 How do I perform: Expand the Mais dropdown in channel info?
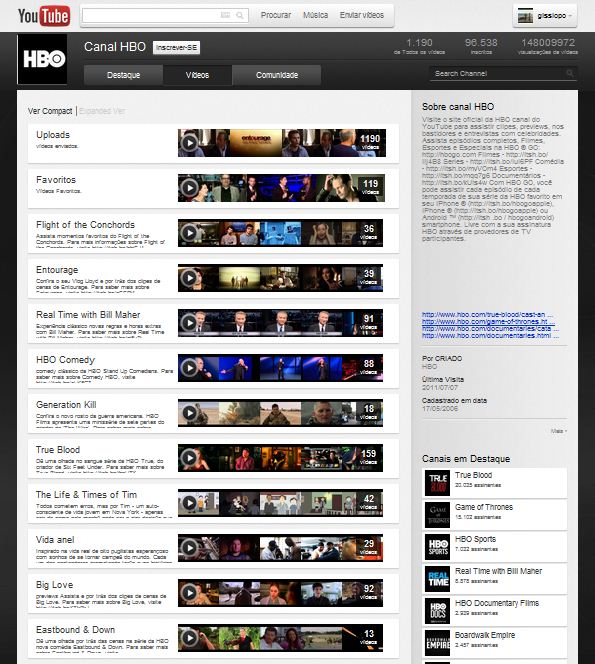pos(559,431)
